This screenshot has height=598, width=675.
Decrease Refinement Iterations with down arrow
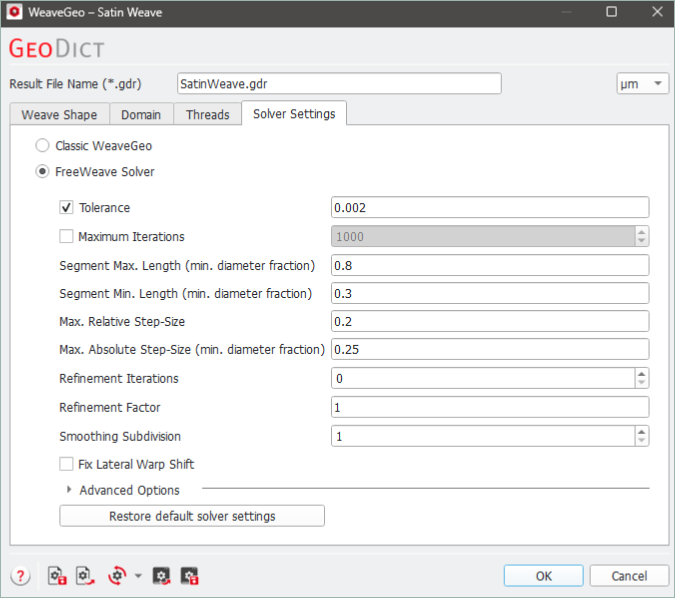(x=641, y=382)
